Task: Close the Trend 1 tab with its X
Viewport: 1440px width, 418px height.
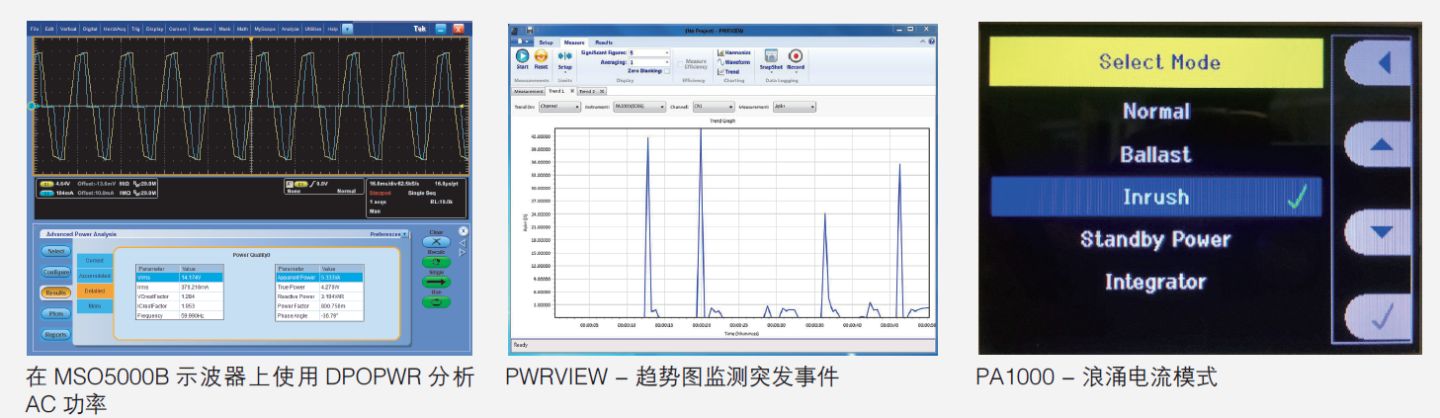Action: pyautogui.click(x=572, y=91)
